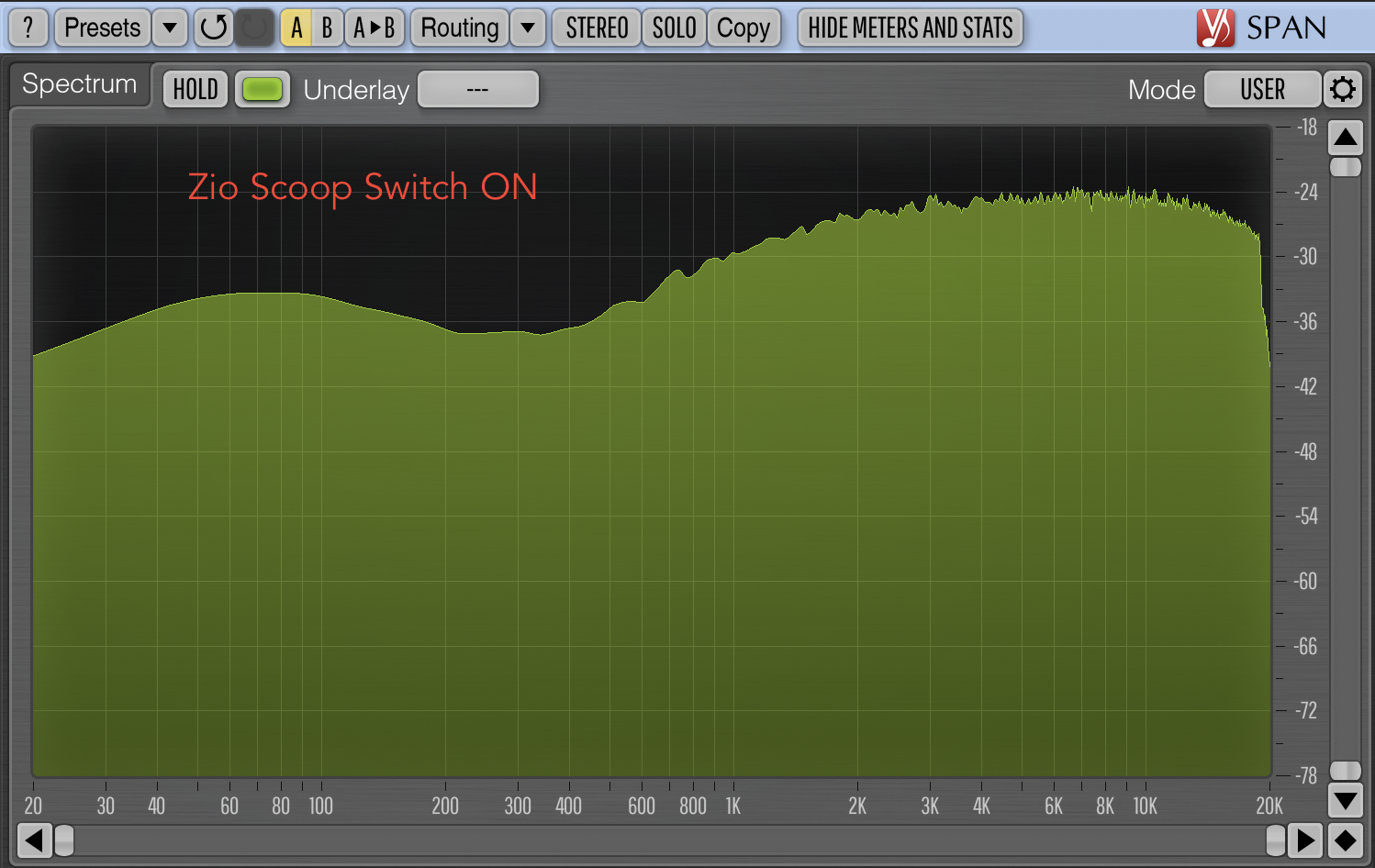The width and height of the screenshot is (1375, 868).
Task: Expand the Presets dropdown arrow
Action: click(x=170, y=28)
